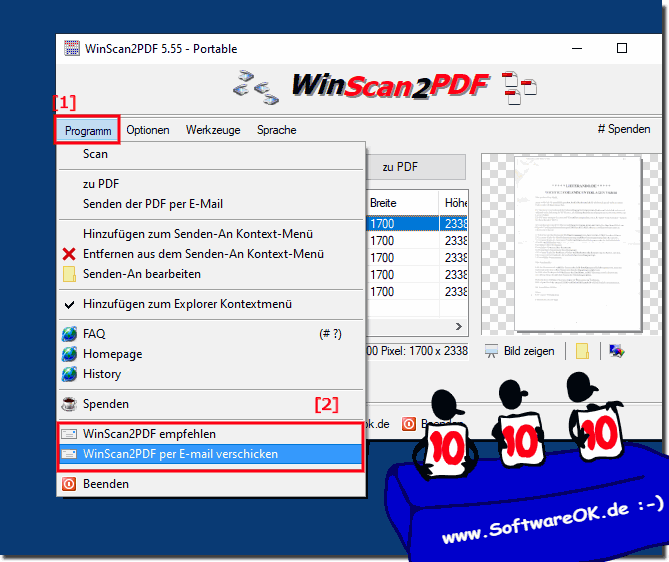
Task: Click the Breite column header
Action: (402, 203)
